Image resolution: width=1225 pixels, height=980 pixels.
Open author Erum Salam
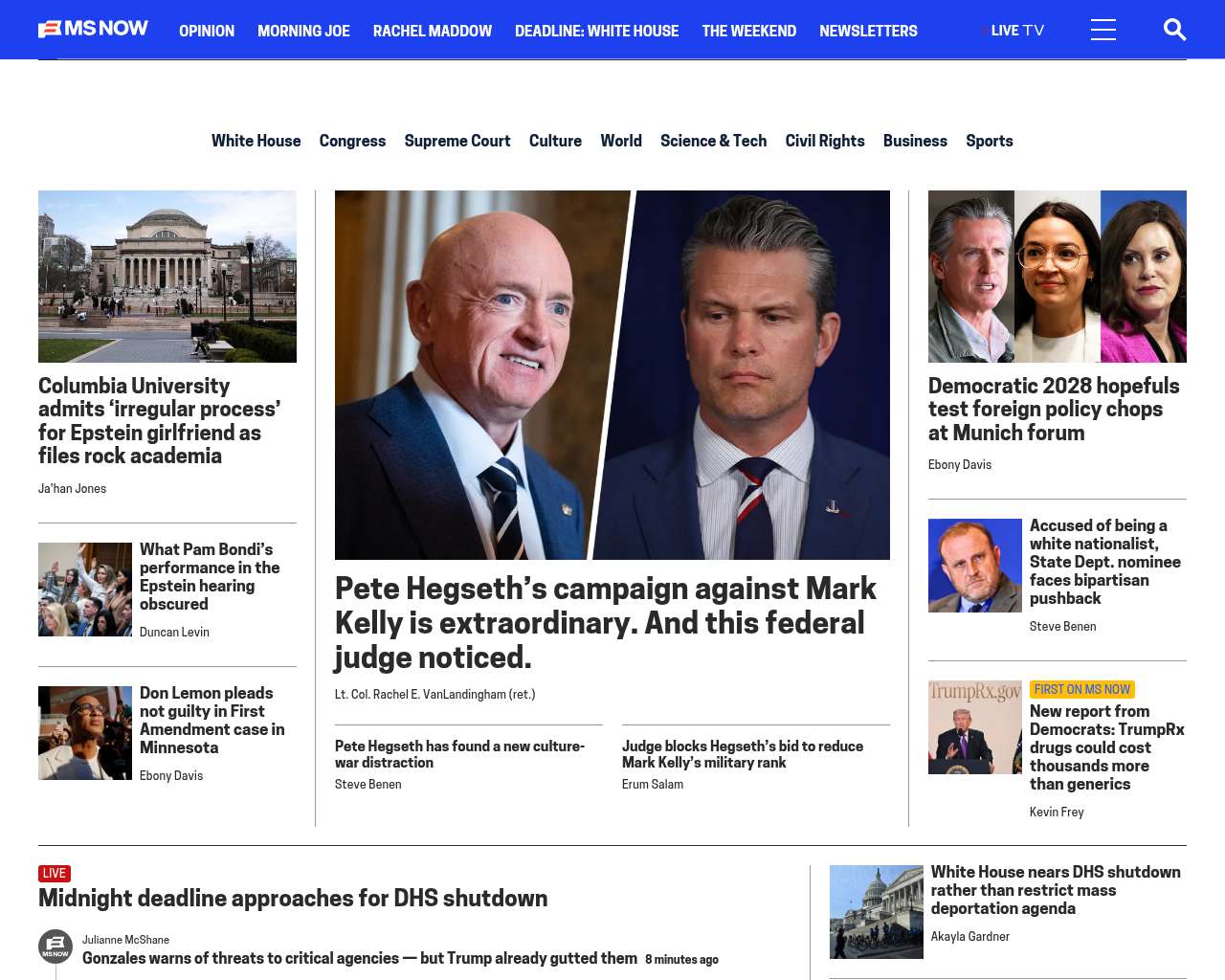tap(653, 784)
